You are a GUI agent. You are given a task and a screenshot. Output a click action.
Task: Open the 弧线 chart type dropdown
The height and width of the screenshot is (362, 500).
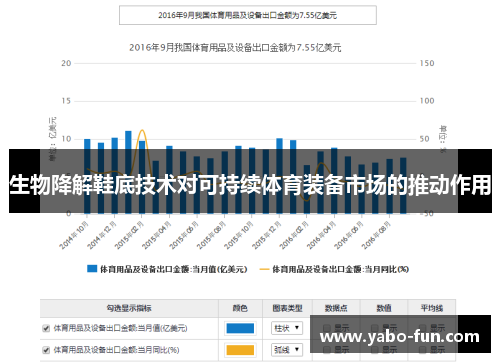287,350
